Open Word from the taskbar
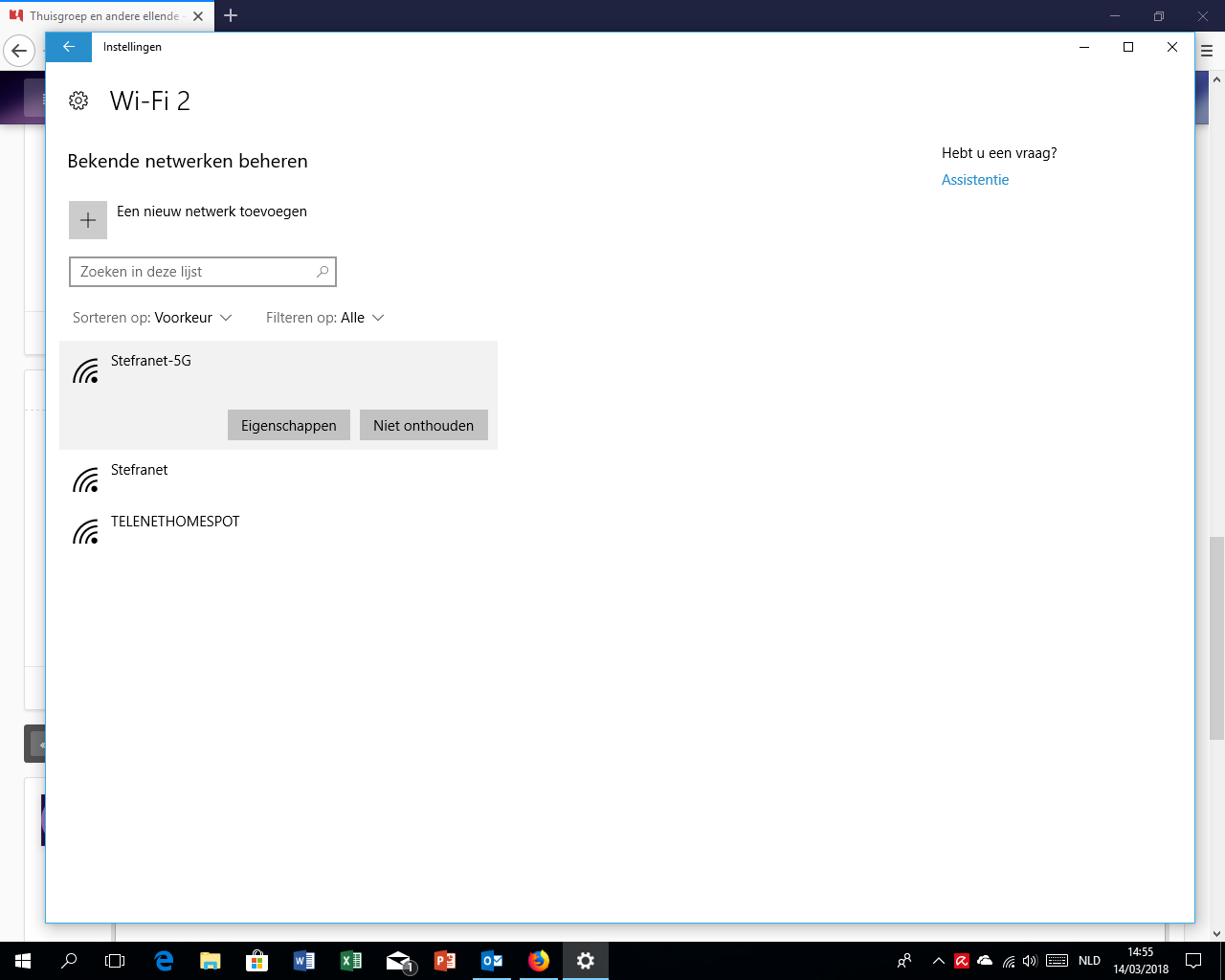 [x=304, y=961]
